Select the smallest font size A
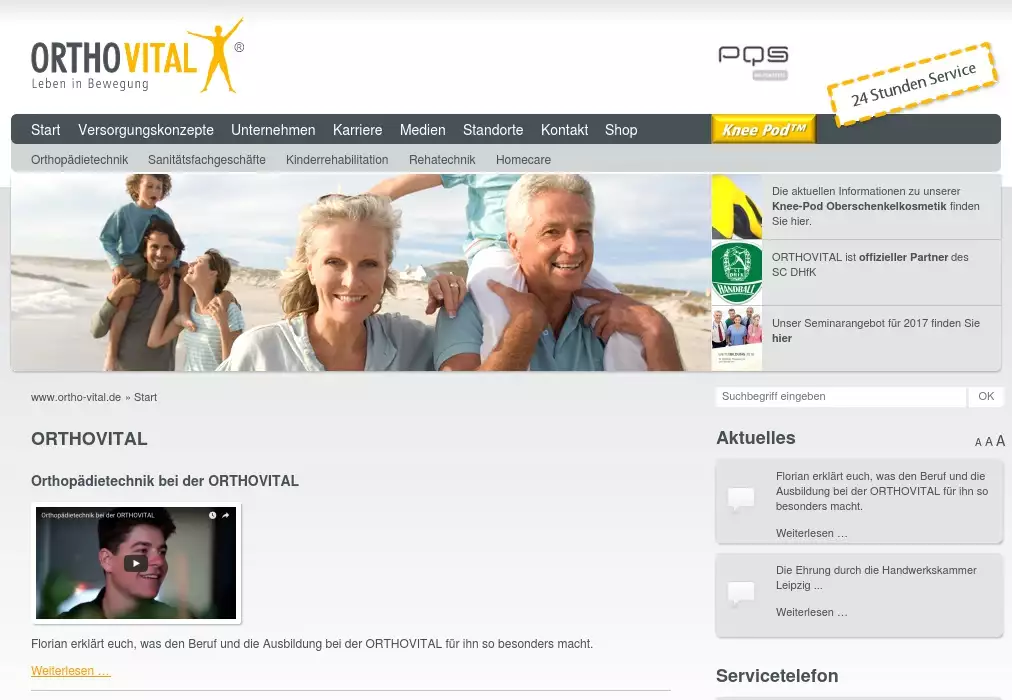This screenshot has width=1012, height=700. click(978, 443)
